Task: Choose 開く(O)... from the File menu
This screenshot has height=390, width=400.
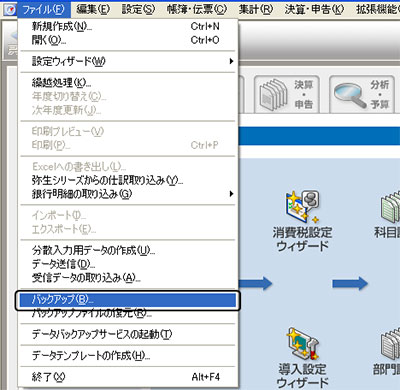Action: pyautogui.click(x=127, y=40)
